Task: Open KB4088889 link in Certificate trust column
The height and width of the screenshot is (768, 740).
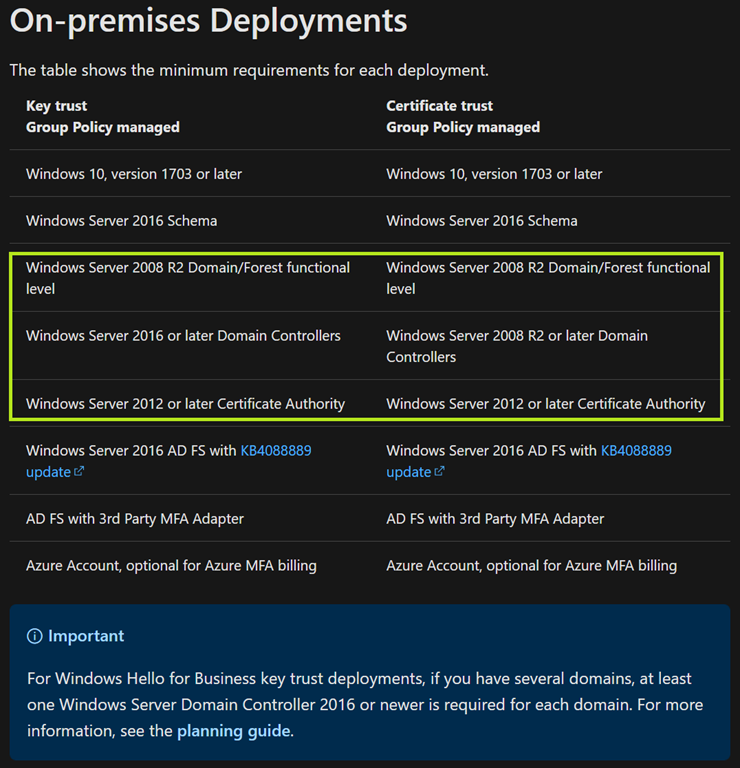Action: point(636,451)
